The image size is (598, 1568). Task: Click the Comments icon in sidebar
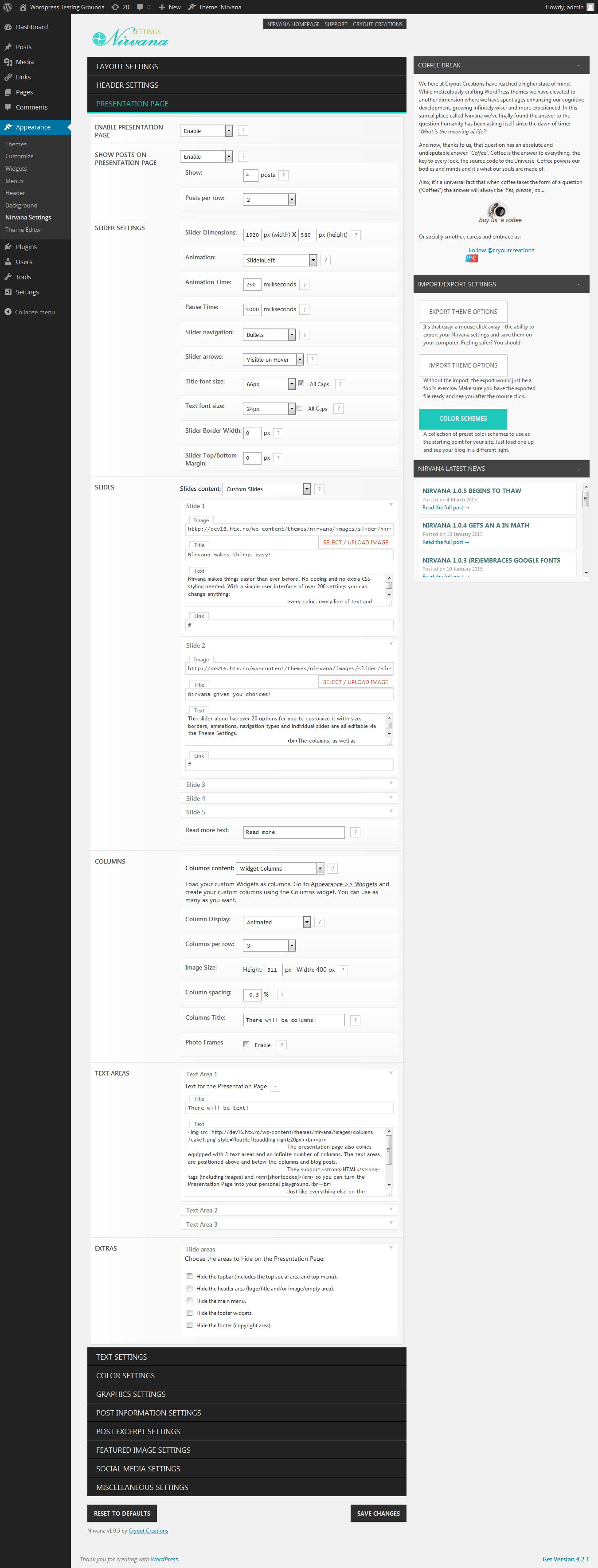coord(8,107)
